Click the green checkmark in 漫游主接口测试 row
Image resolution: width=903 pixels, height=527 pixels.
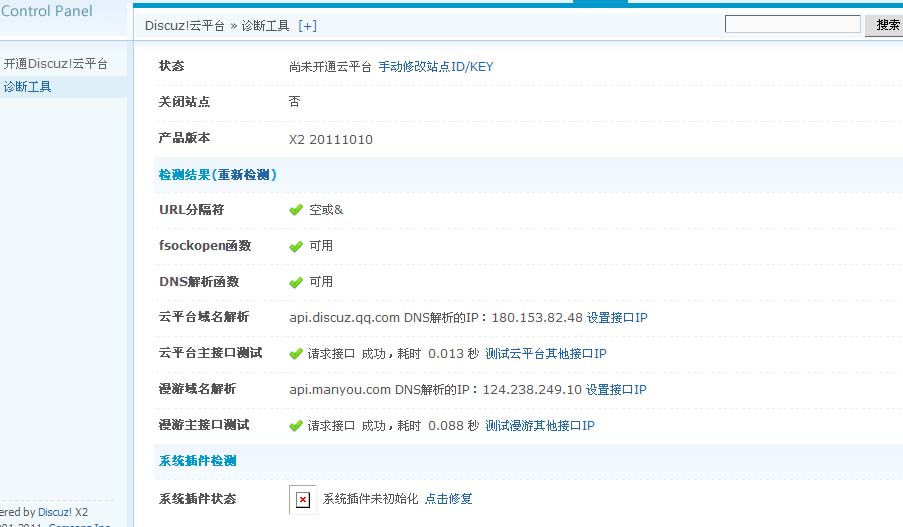(x=296, y=426)
